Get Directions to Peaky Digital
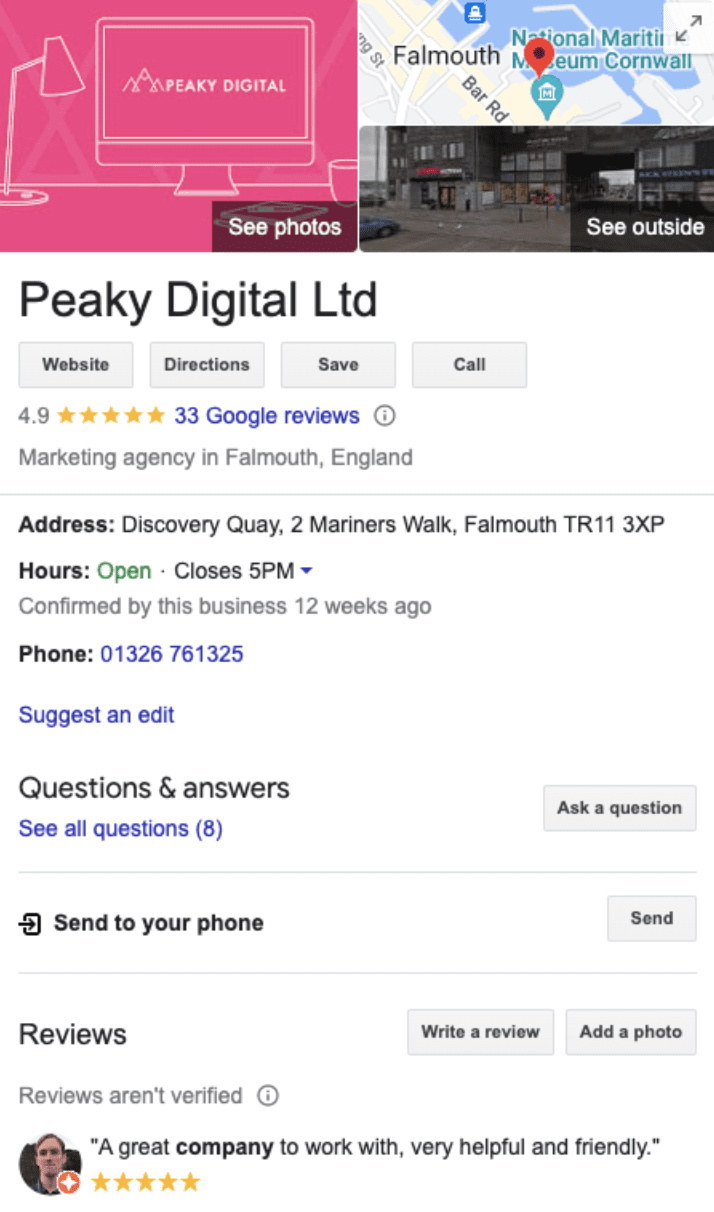 click(x=207, y=365)
